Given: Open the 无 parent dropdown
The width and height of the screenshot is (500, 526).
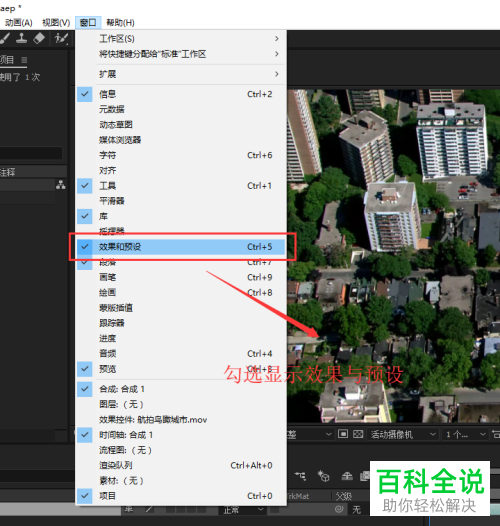Looking at the screenshot, I should 360,510.
